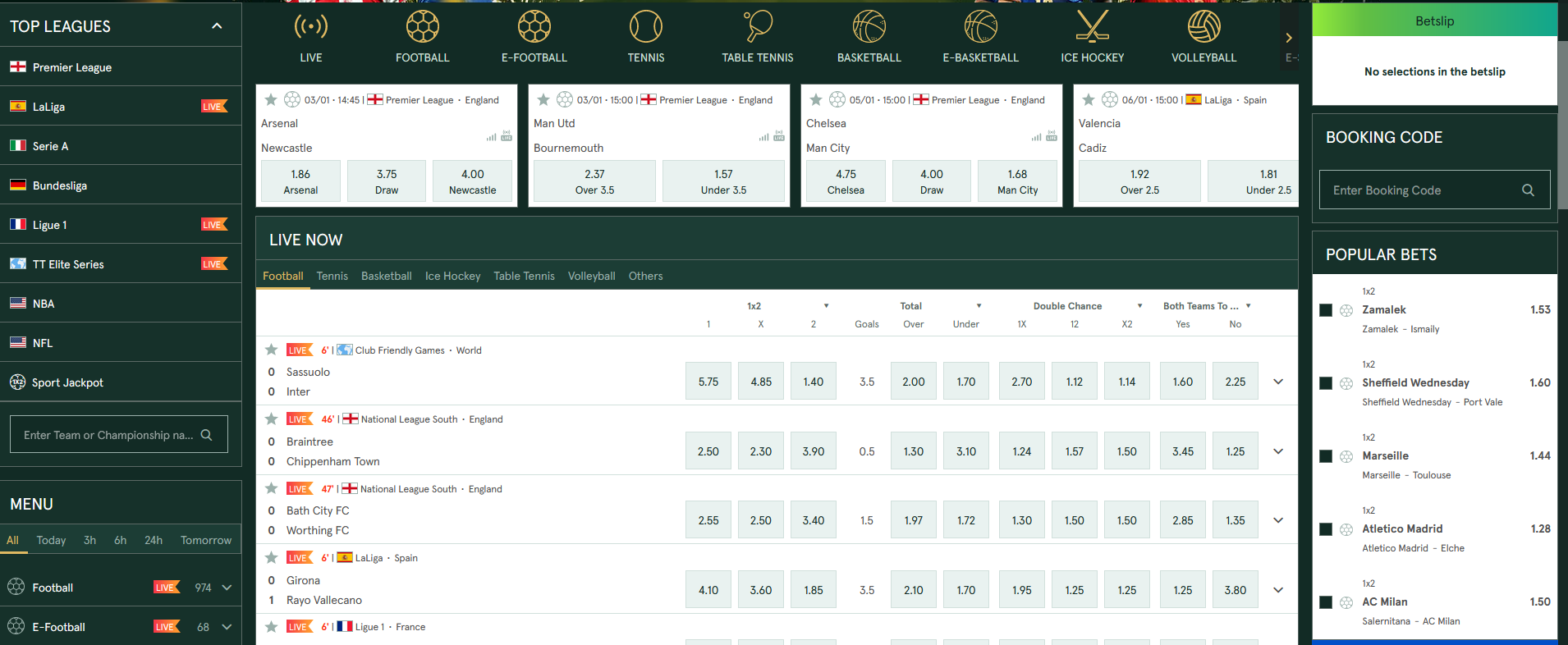Favorite the Valencia vs Cadiz star

[x=1089, y=100]
